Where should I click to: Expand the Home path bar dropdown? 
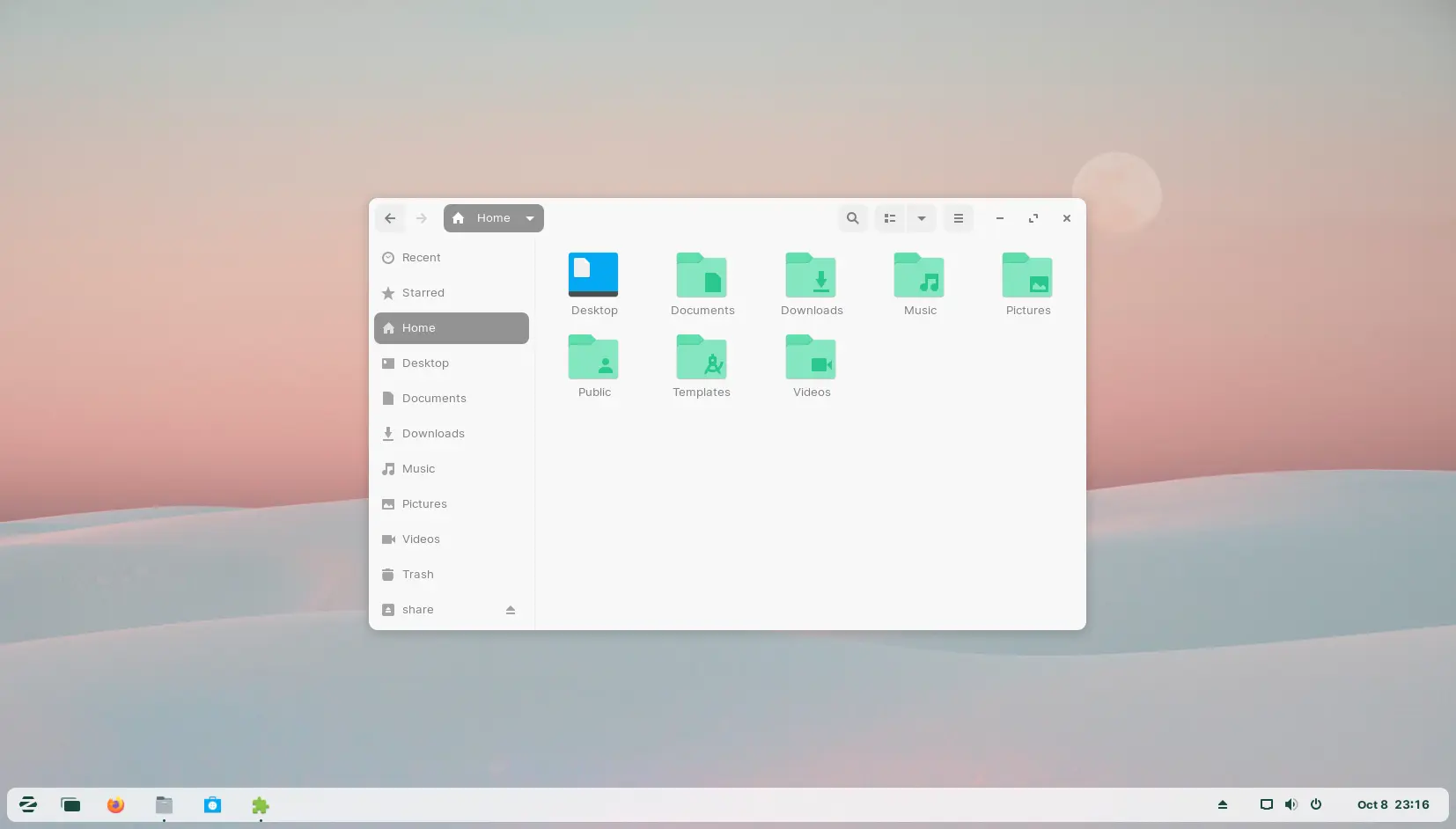[530, 218]
